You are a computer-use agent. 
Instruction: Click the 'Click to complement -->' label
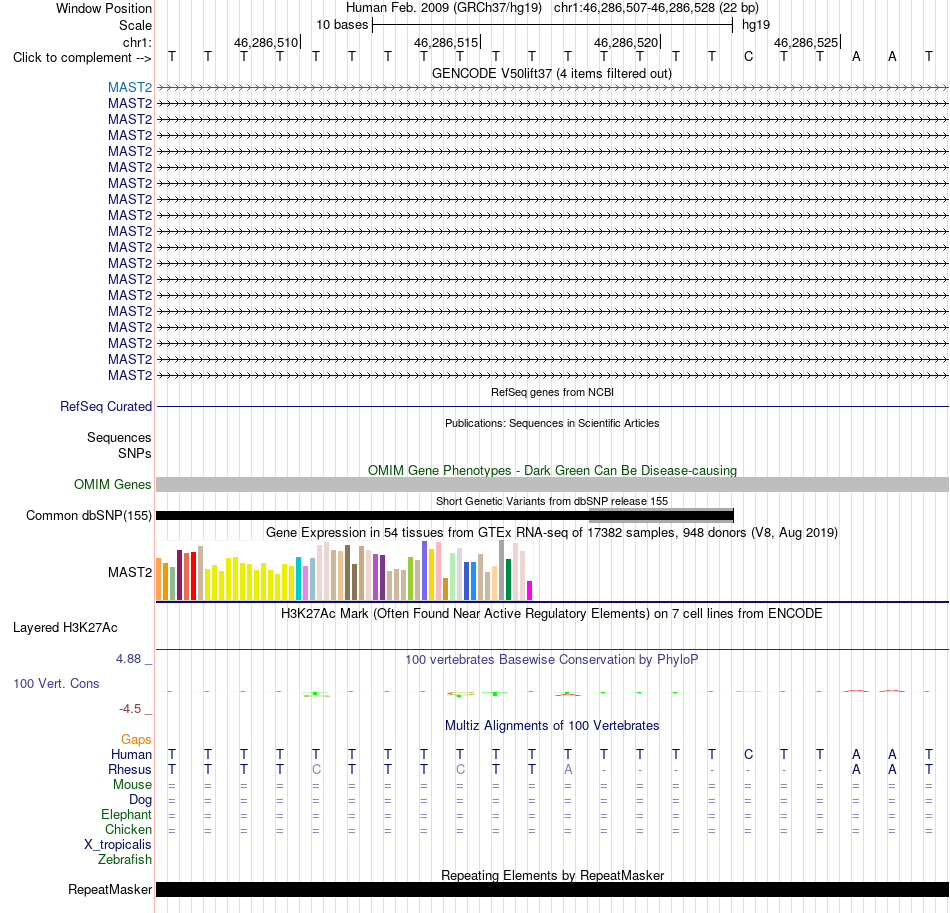82,58
